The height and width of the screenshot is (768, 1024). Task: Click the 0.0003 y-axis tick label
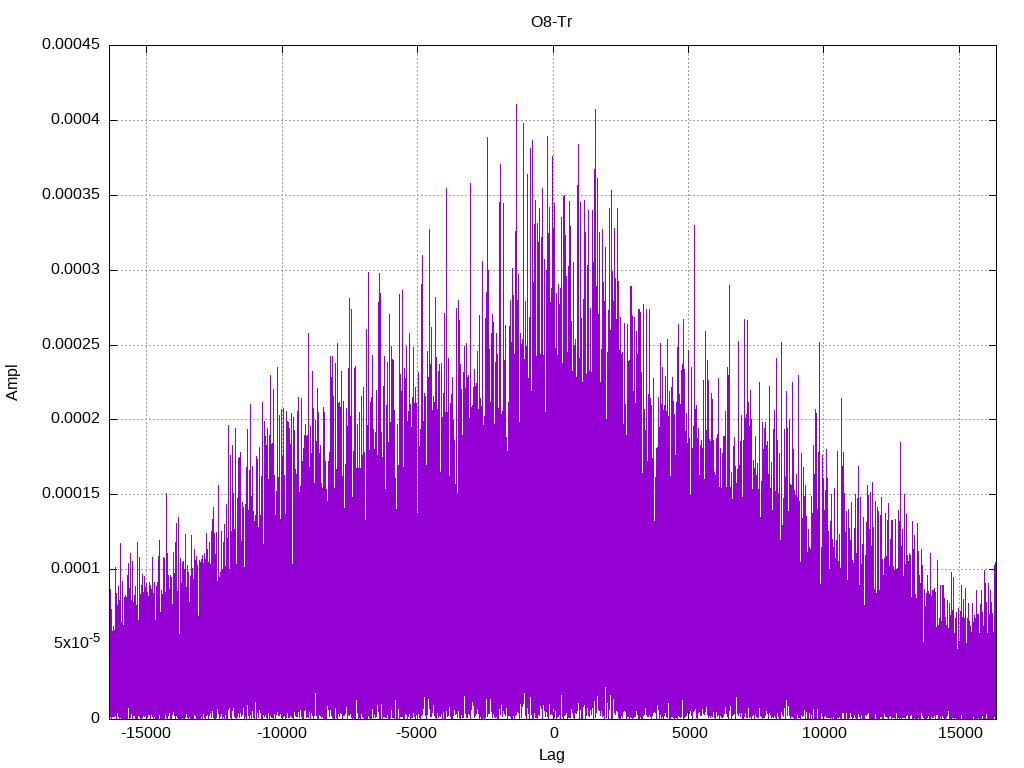click(76, 269)
